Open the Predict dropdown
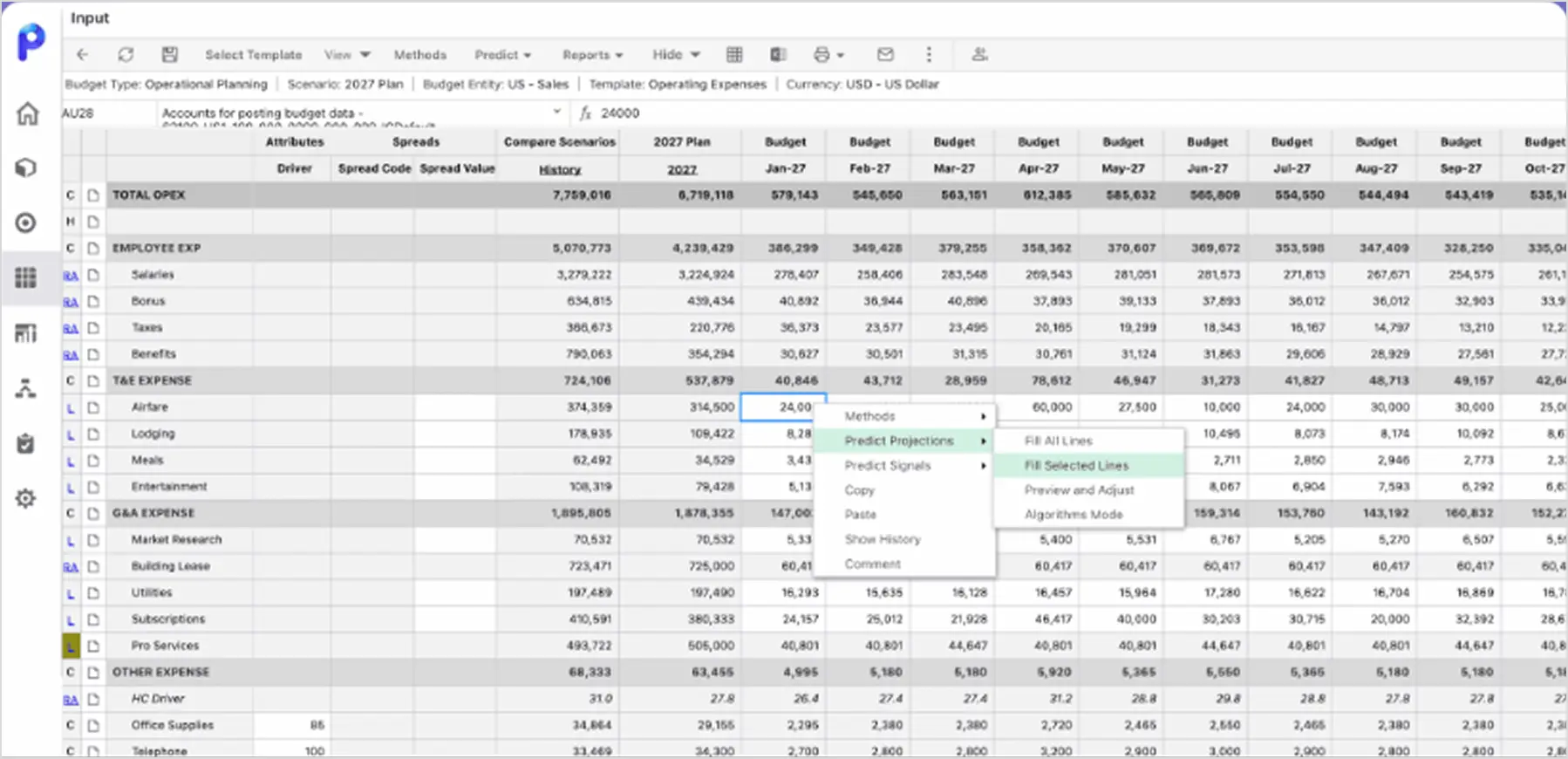 click(x=502, y=54)
